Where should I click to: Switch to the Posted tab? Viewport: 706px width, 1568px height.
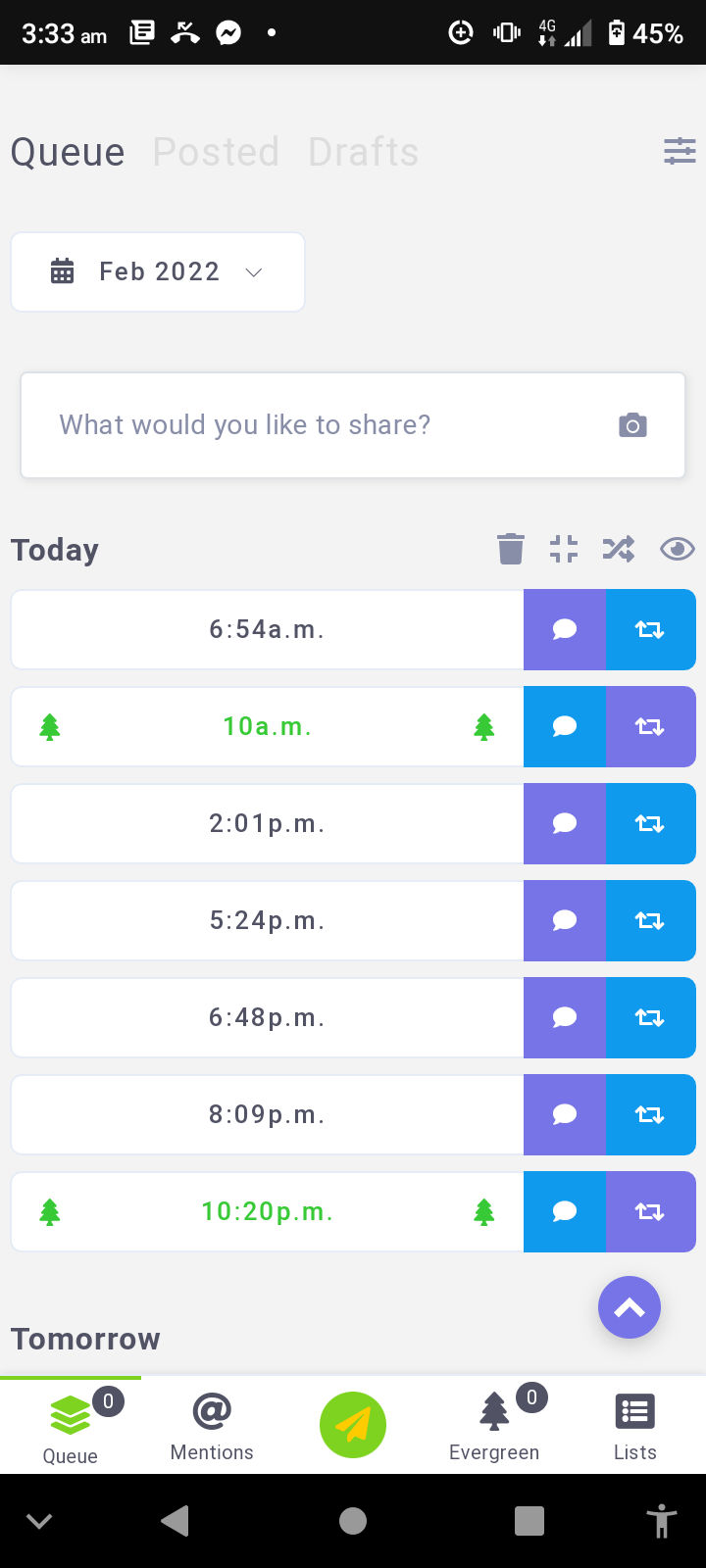tap(216, 152)
